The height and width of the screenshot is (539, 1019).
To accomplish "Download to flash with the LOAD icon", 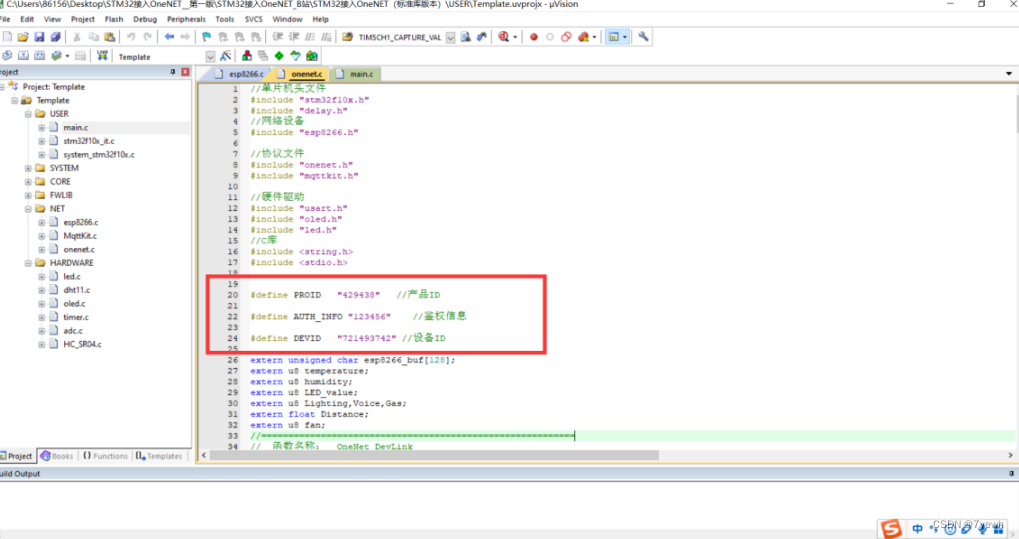I will 102,56.
